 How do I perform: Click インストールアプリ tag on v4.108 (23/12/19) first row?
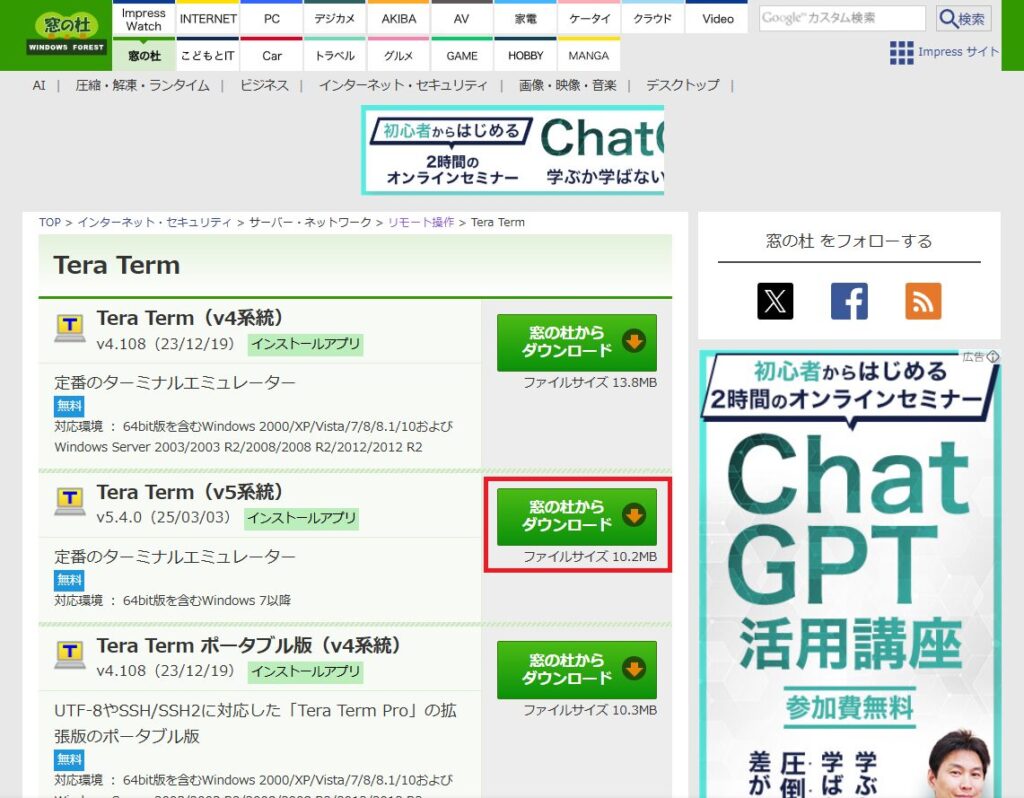pyautogui.click(x=306, y=344)
